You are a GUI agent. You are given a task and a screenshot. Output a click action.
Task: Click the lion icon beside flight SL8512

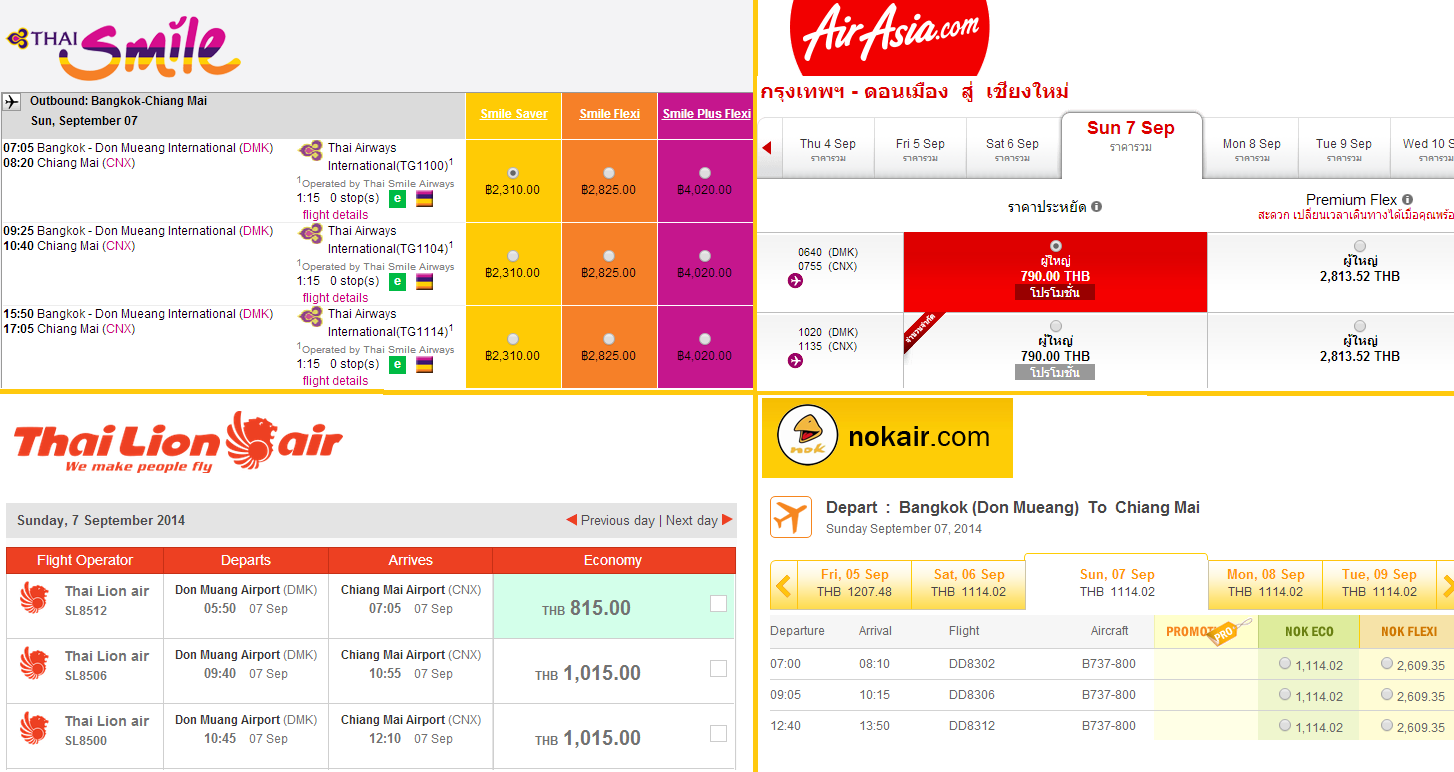click(x=34, y=599)
